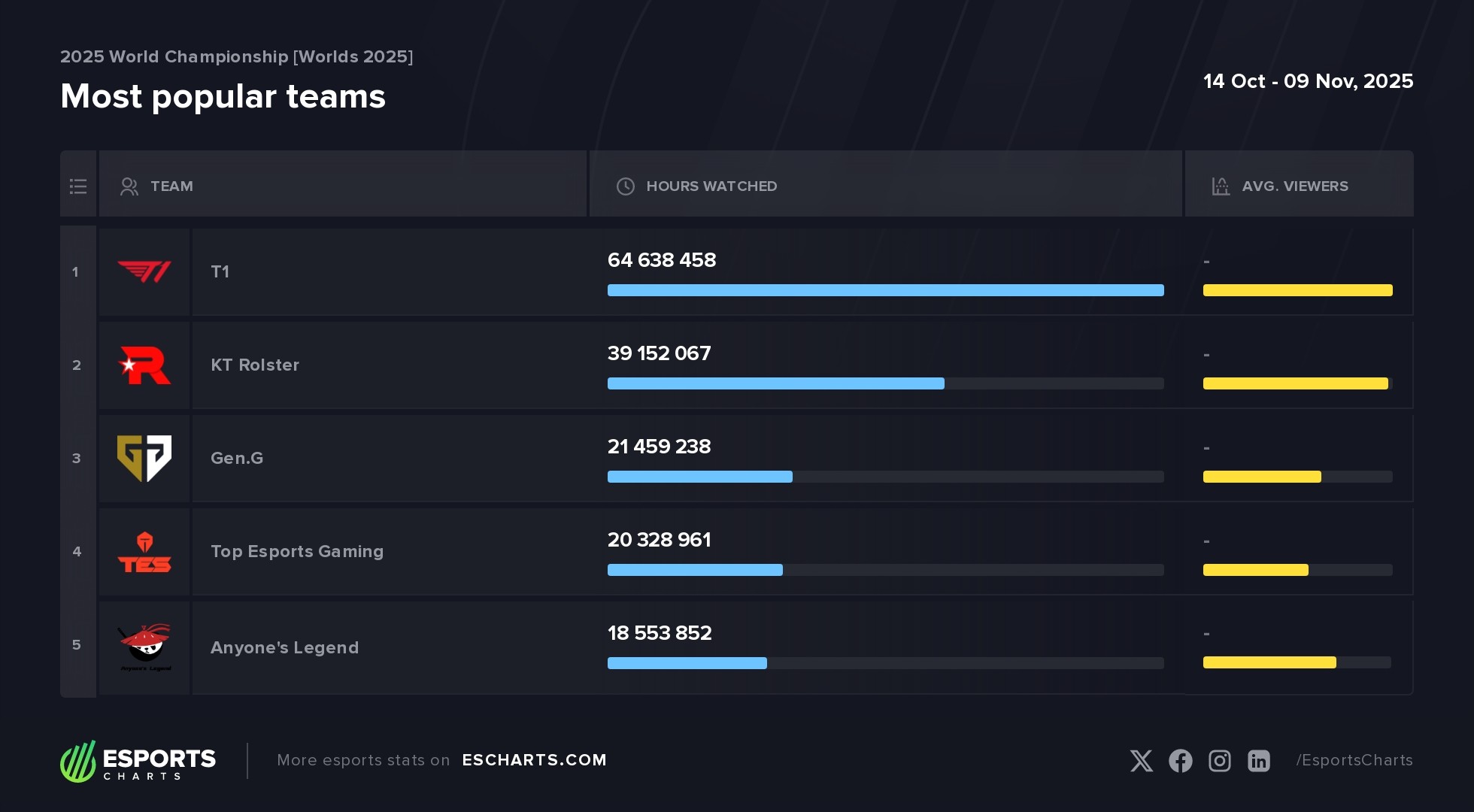Open the Instagram social icon
1474x812 pixels.
[x=1220, y=761]
